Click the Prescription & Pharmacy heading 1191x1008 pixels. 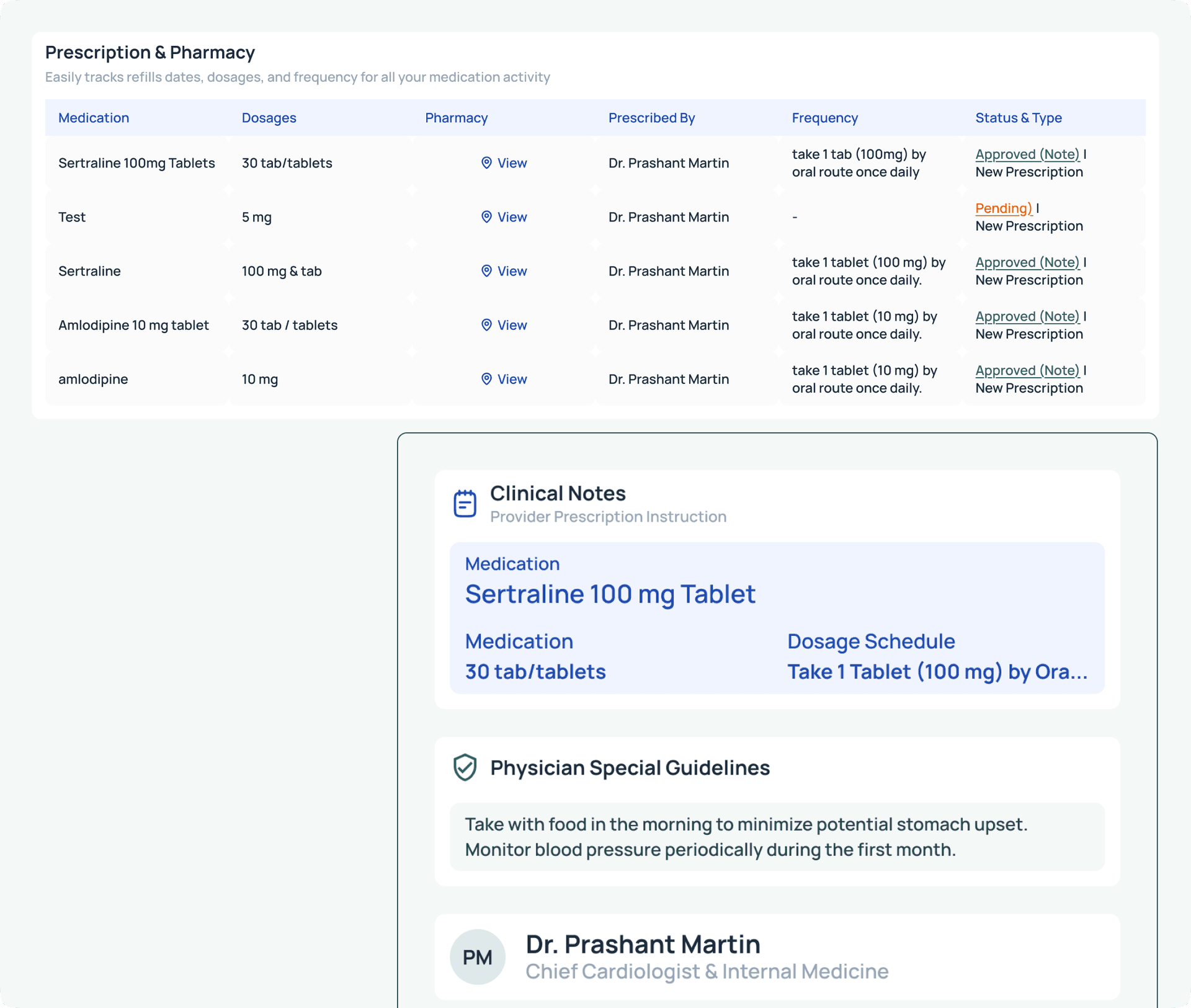[x=149, y=52]
